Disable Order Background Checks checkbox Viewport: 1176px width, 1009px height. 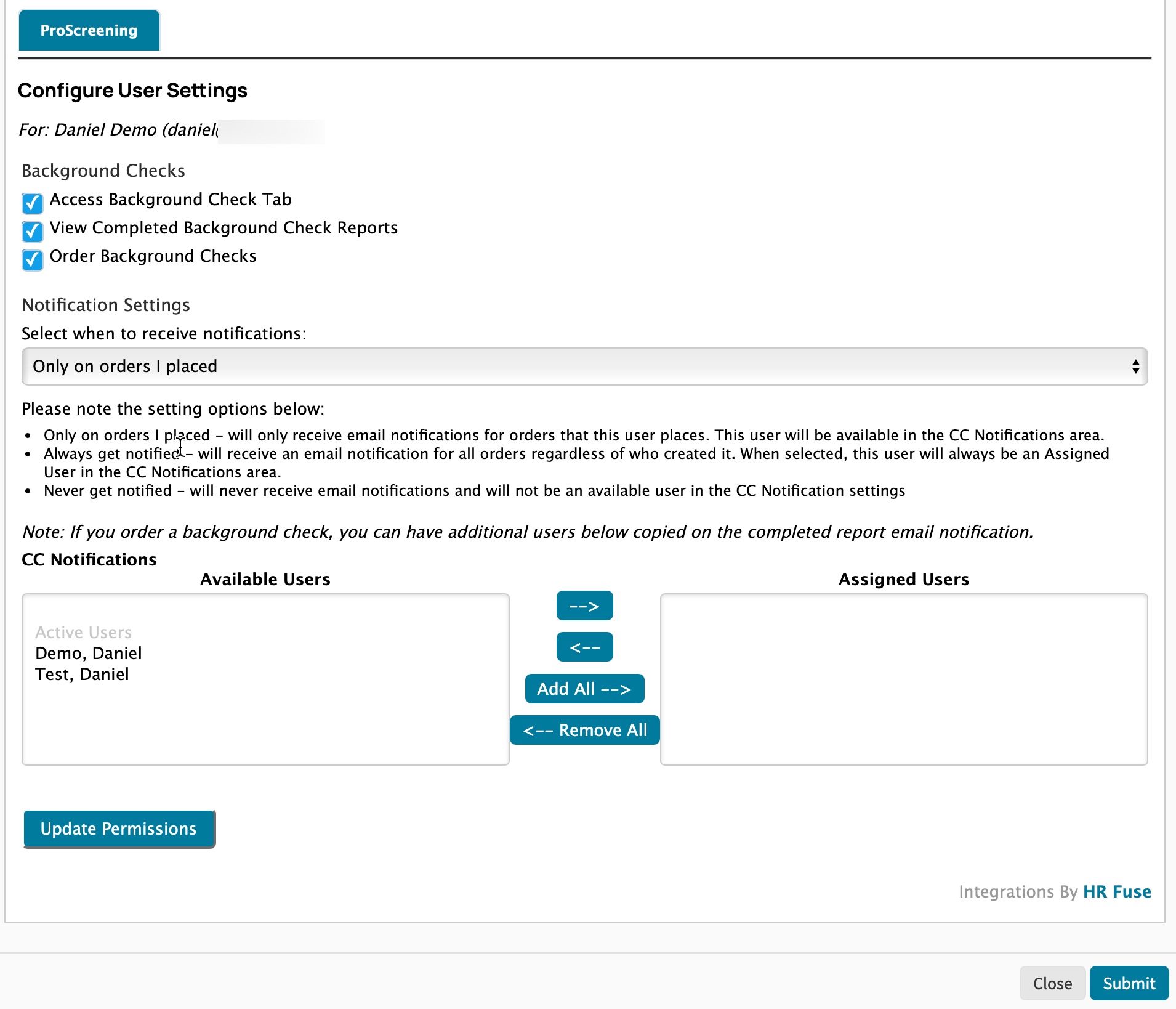tap(33, 259)
